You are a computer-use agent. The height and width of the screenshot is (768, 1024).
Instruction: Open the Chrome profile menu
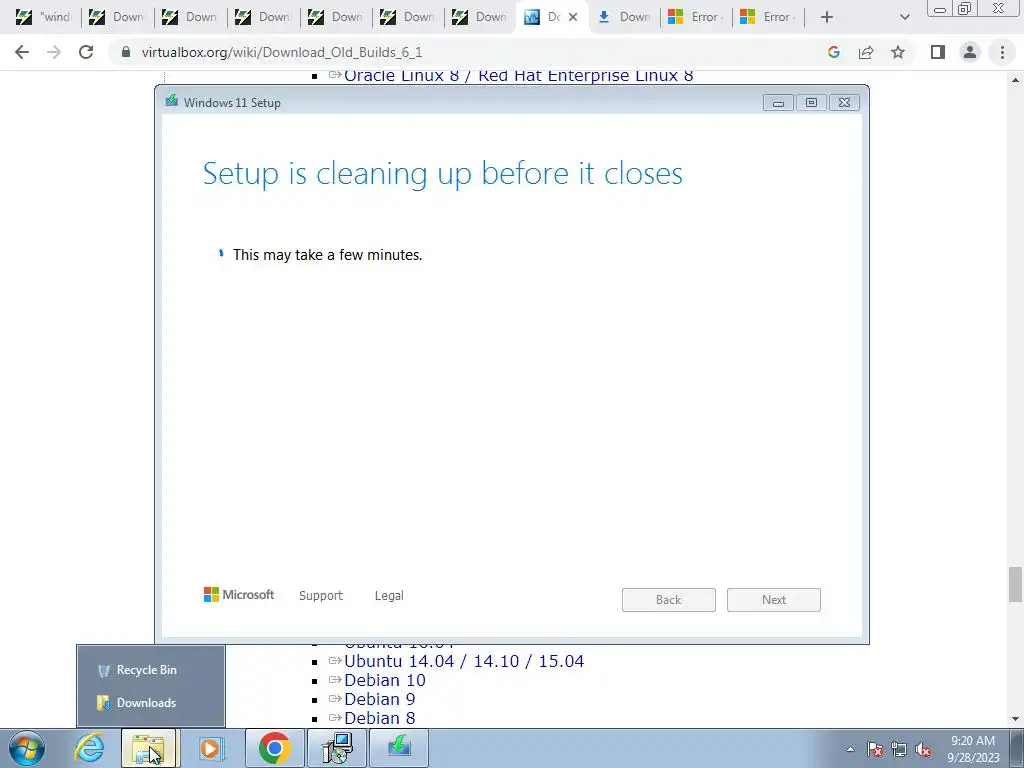coord(970,52)
